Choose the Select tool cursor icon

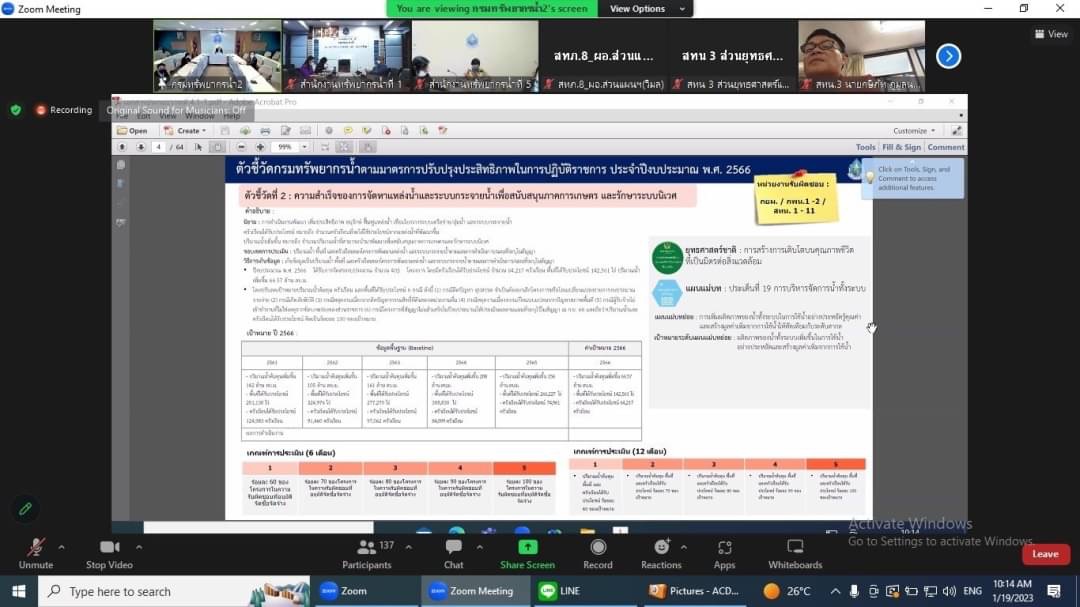[x=198, y=147]
